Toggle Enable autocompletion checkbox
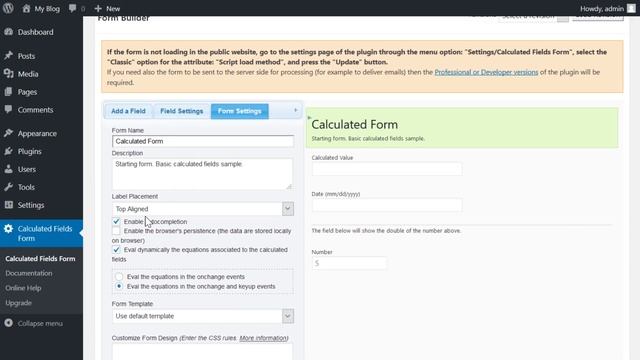The width and height of the screenshot is (640, 360). [116, 221]
